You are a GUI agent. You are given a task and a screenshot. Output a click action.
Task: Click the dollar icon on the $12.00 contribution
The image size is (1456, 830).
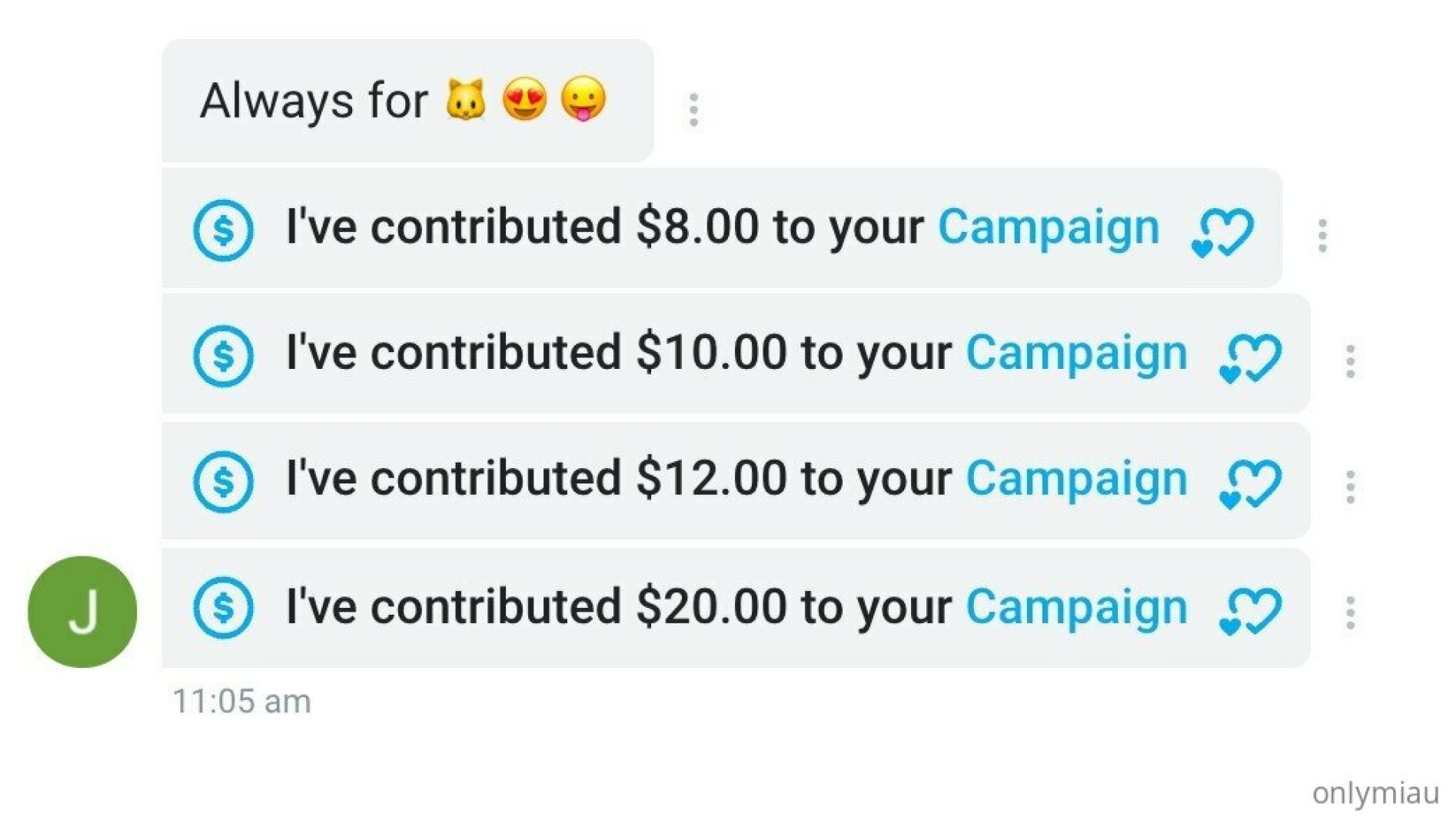click(223, 482)
